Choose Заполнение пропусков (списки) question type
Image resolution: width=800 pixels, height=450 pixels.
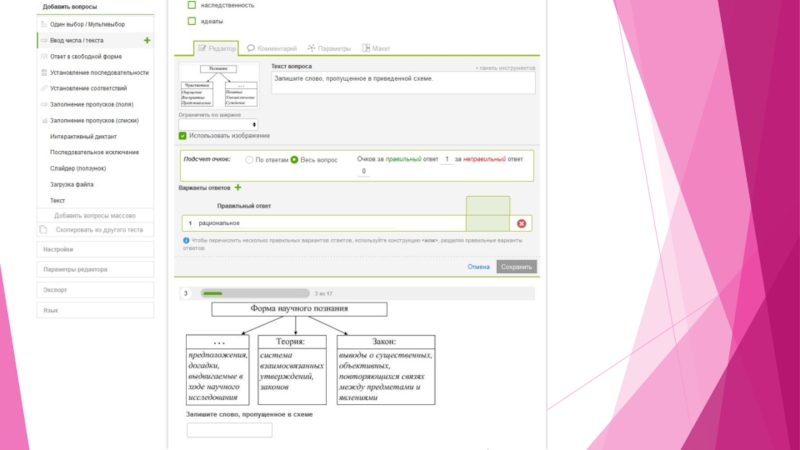click(94, 120)
